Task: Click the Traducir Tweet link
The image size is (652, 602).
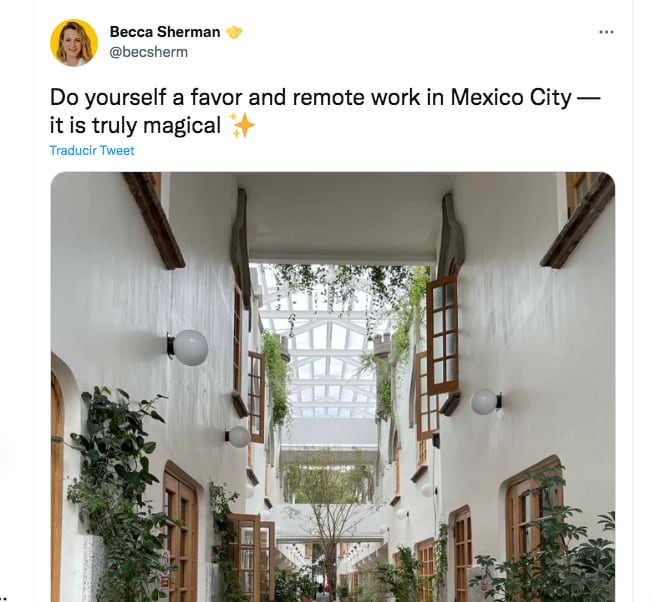Action: 92,150
